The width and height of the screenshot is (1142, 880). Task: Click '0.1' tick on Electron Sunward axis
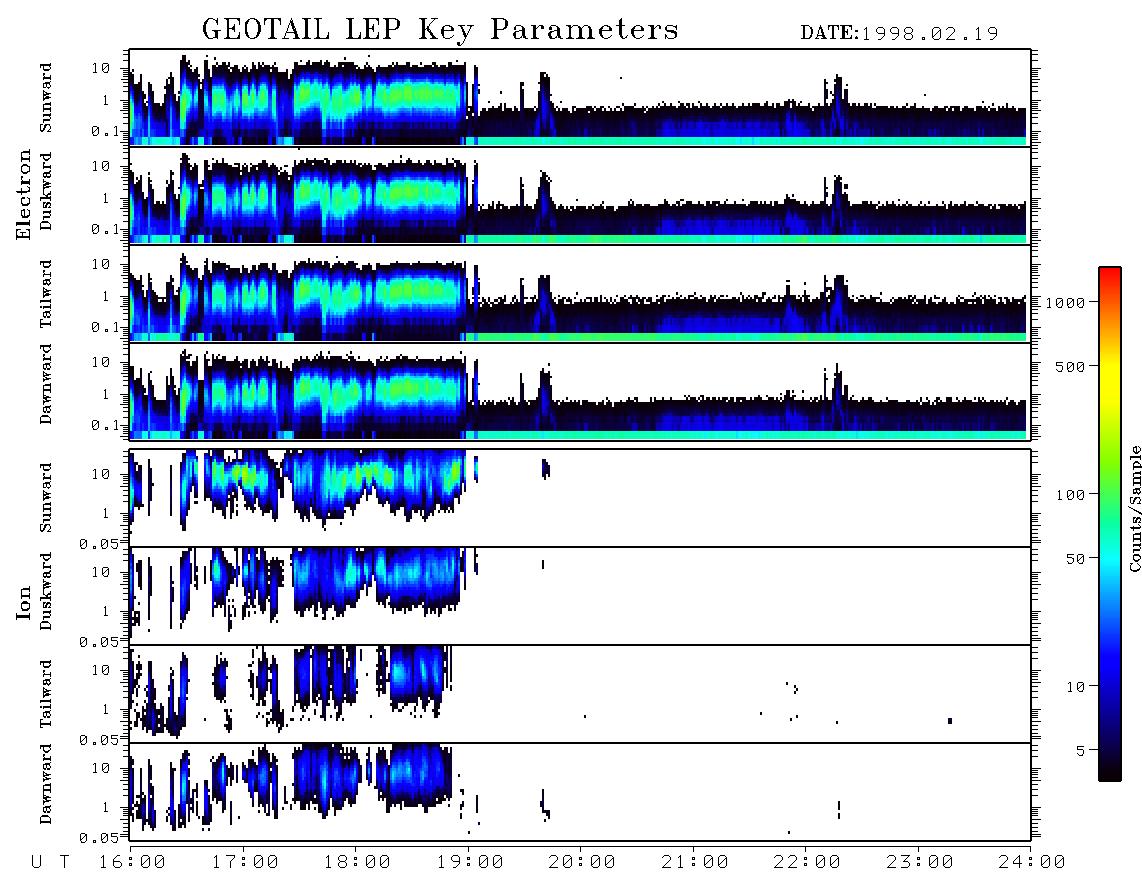[x=106, y=131]
